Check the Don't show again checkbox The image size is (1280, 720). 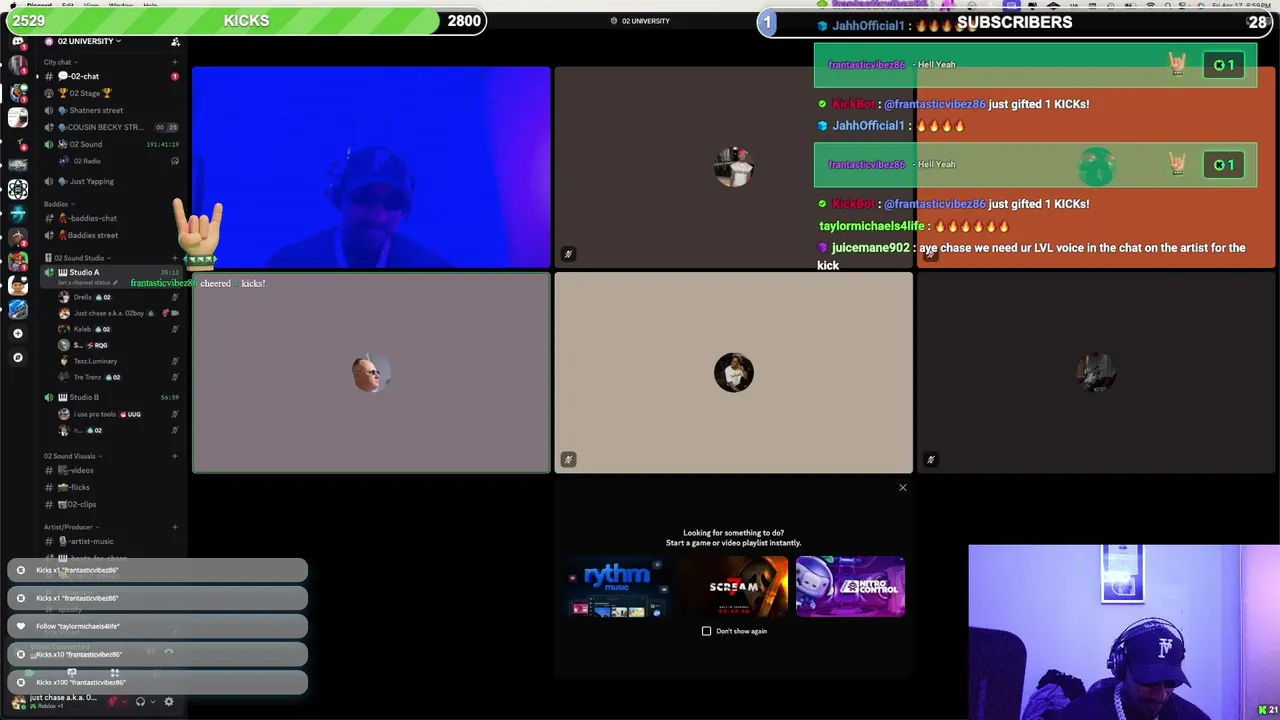tap(706, 631)
